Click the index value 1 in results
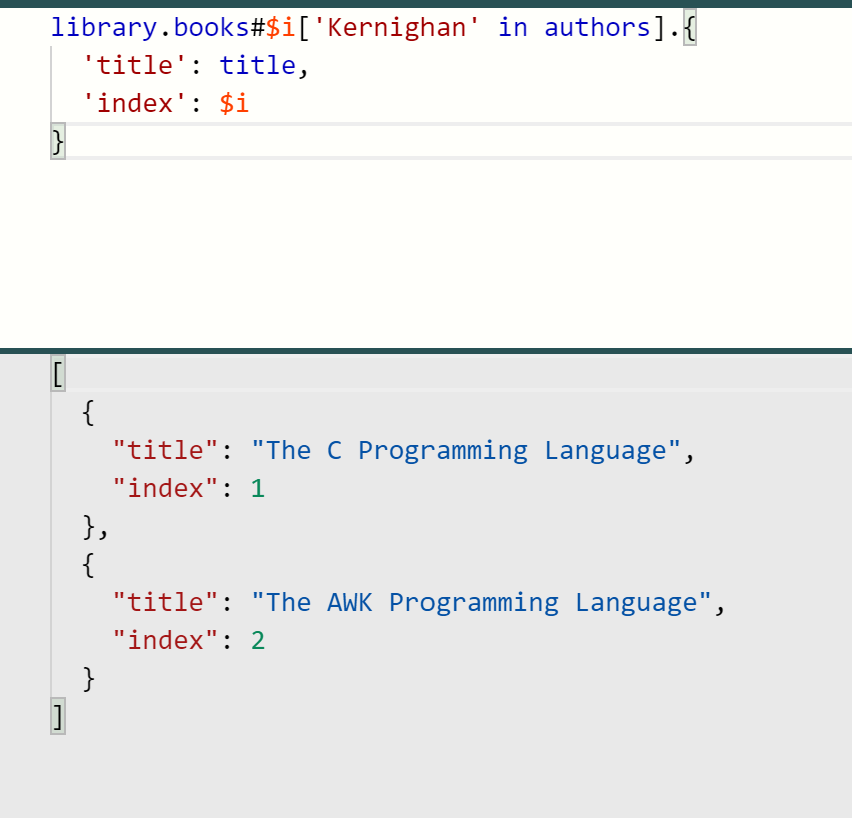 pos(258,488)
